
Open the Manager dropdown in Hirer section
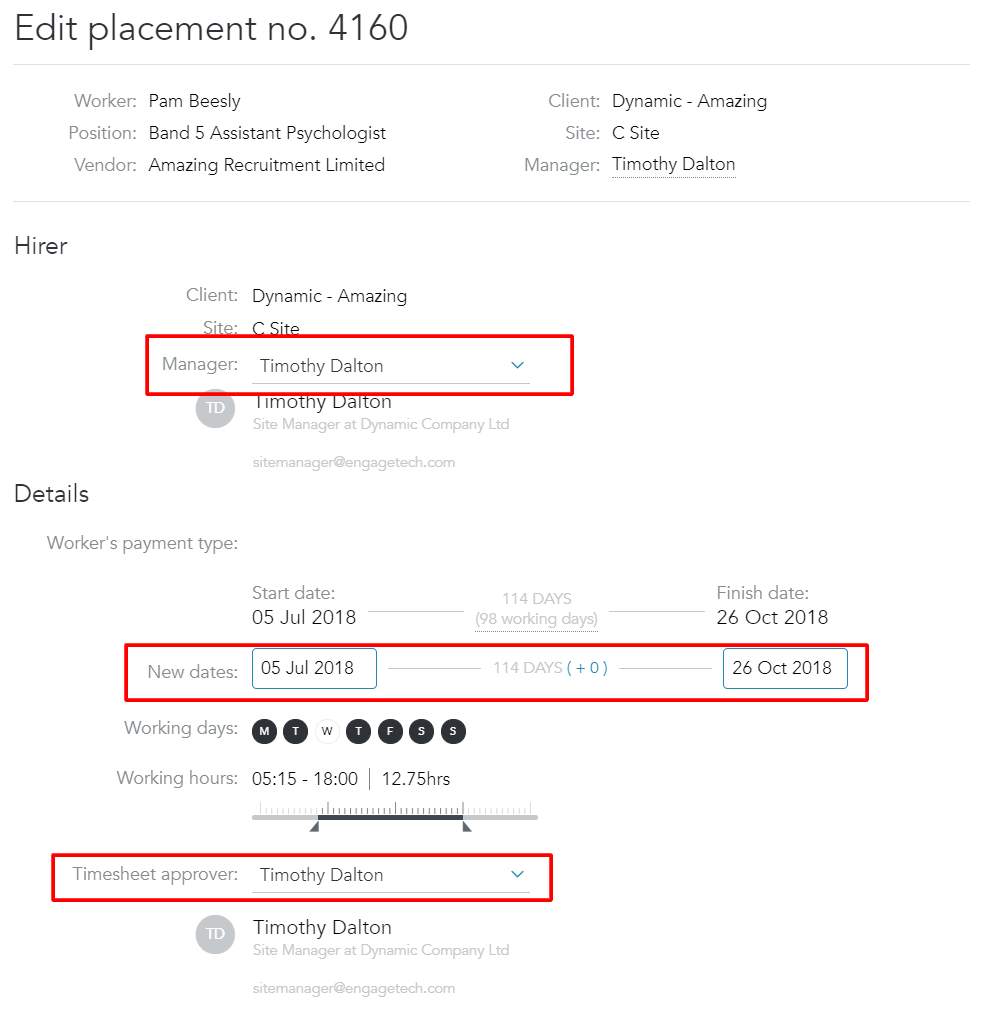[x=391, y=366]
